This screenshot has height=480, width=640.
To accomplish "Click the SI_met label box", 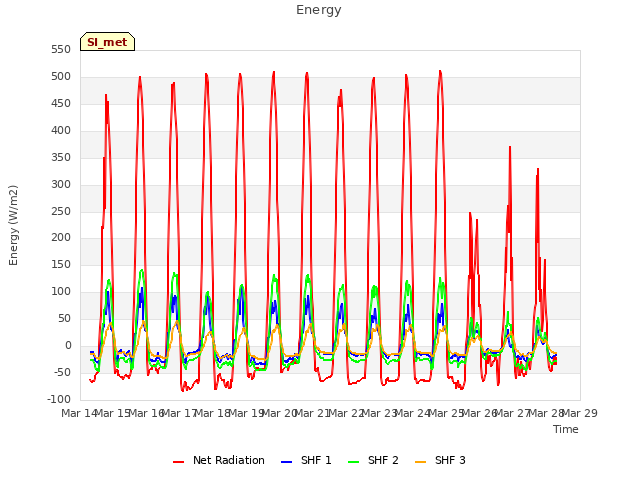I will click(x=107, y=42).
